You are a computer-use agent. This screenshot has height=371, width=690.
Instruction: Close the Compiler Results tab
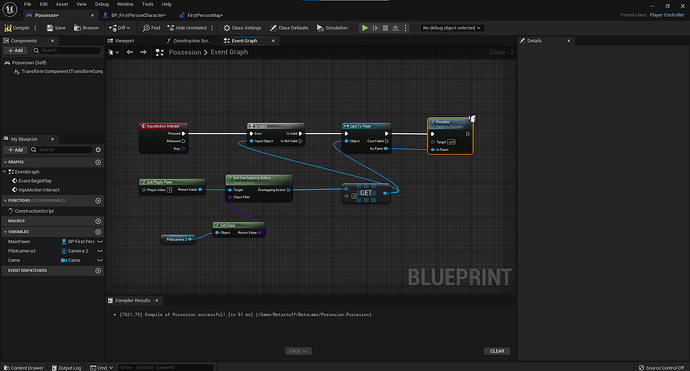pyautogui.click(x=157, y=301)
